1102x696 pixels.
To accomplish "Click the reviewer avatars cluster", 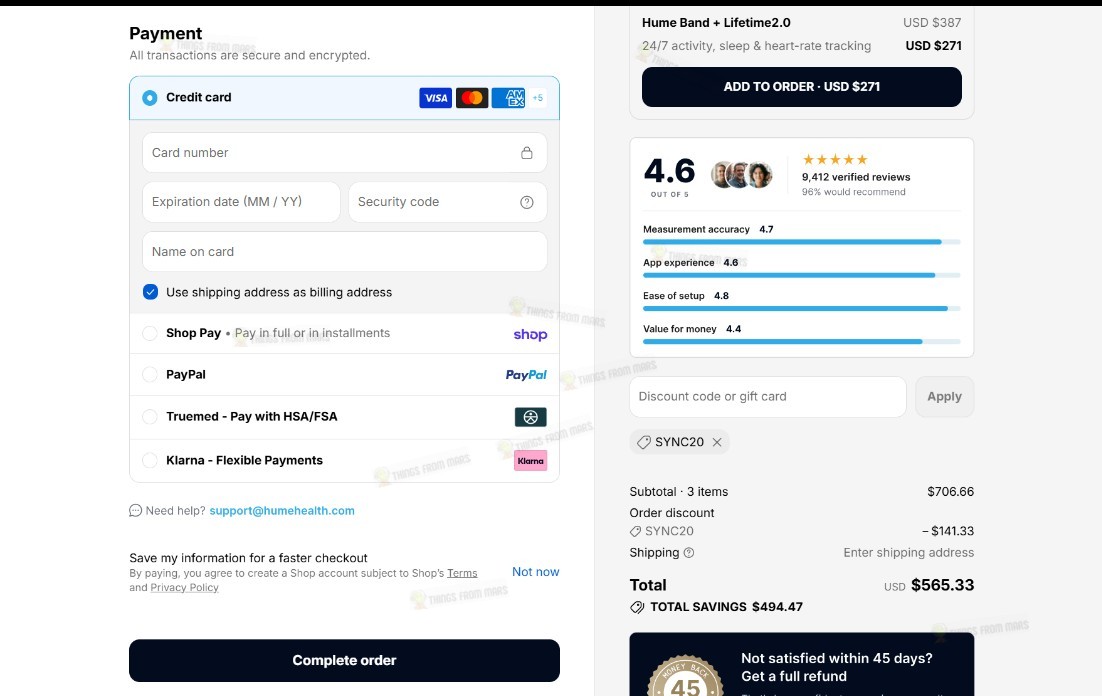I will pyautogui.click(x=741, y=174).
